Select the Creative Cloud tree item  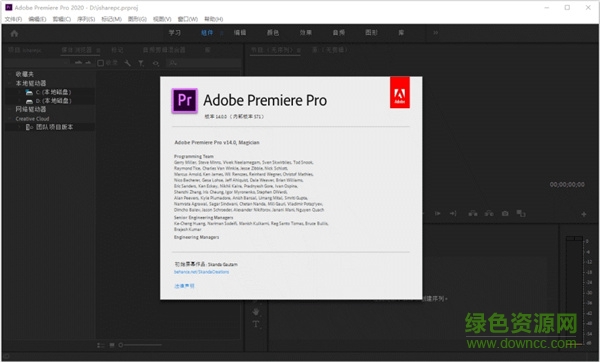(32, 119)
